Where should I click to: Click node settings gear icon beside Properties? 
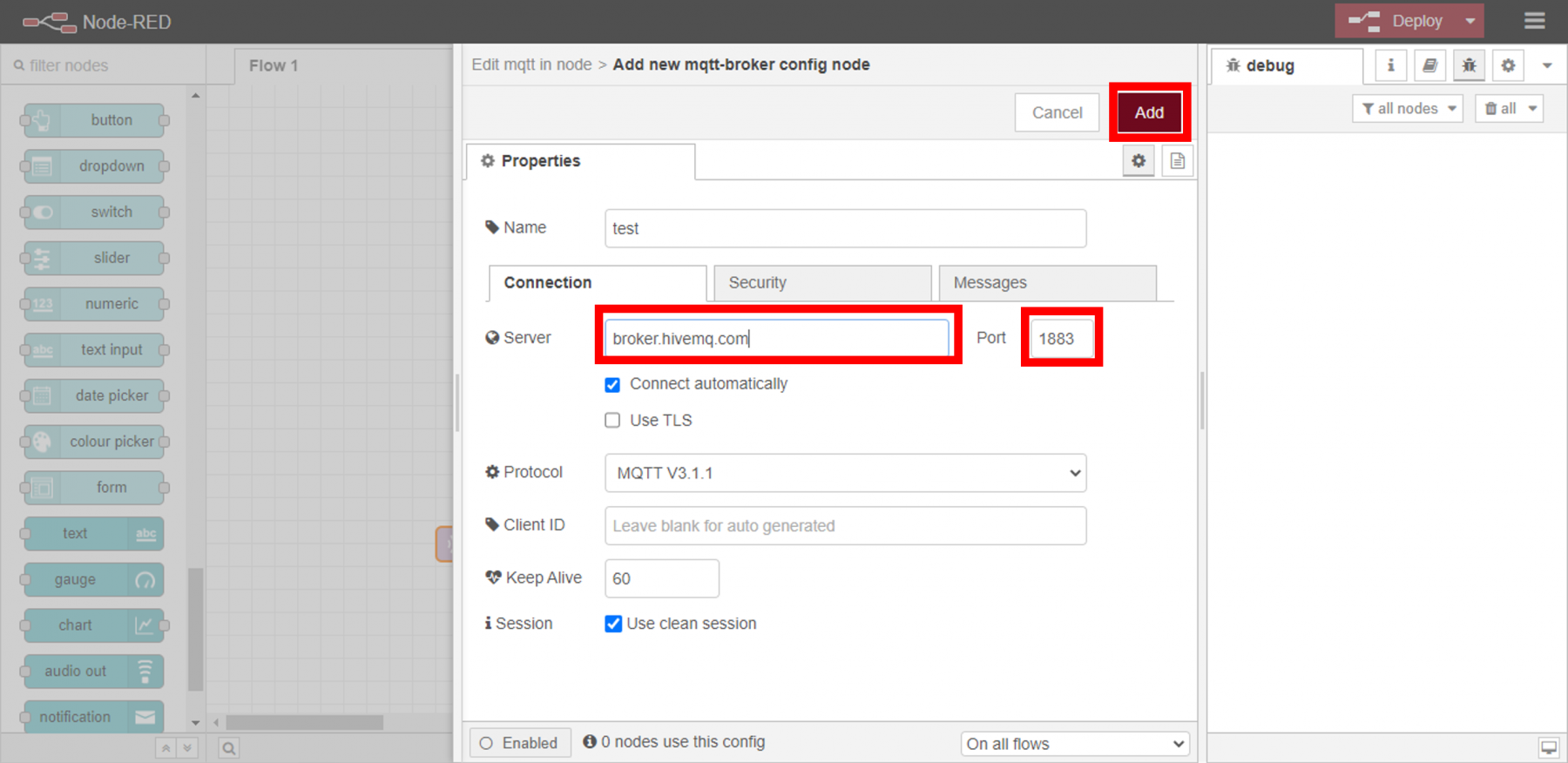pos(1138,161)
